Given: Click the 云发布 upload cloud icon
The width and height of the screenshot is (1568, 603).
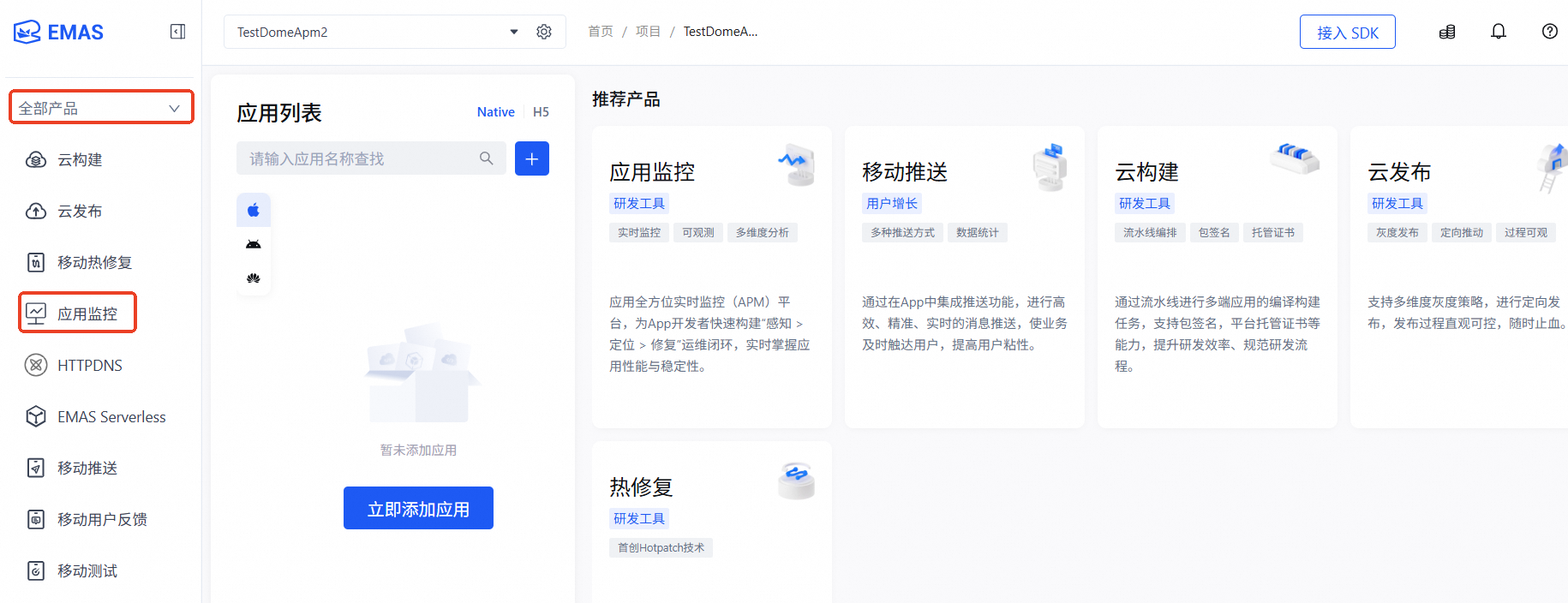Looking at the screenshot, I should tap(36, 211).
